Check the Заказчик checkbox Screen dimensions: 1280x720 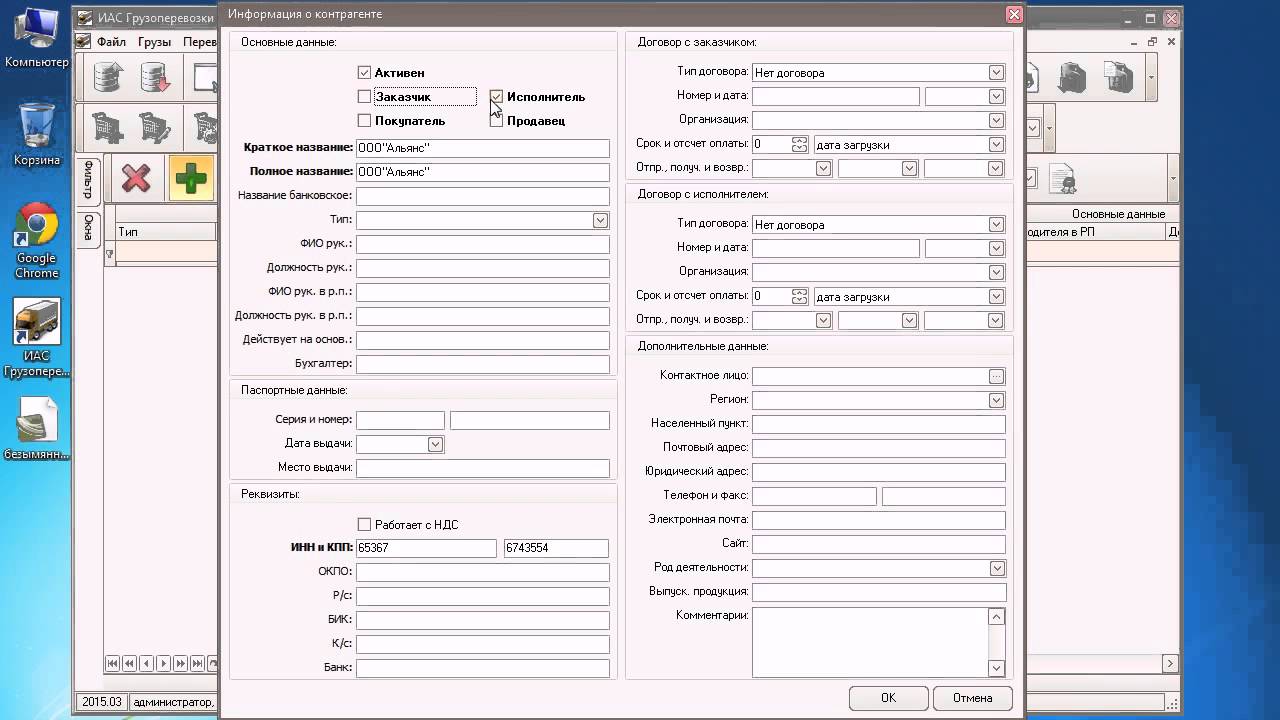point(364,97)
